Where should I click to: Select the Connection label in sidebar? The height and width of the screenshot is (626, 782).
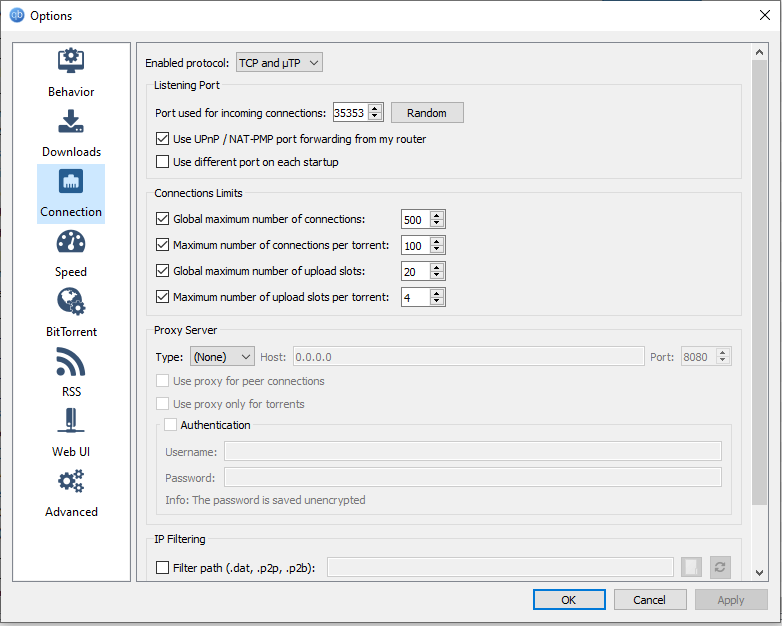pos(71,211)
